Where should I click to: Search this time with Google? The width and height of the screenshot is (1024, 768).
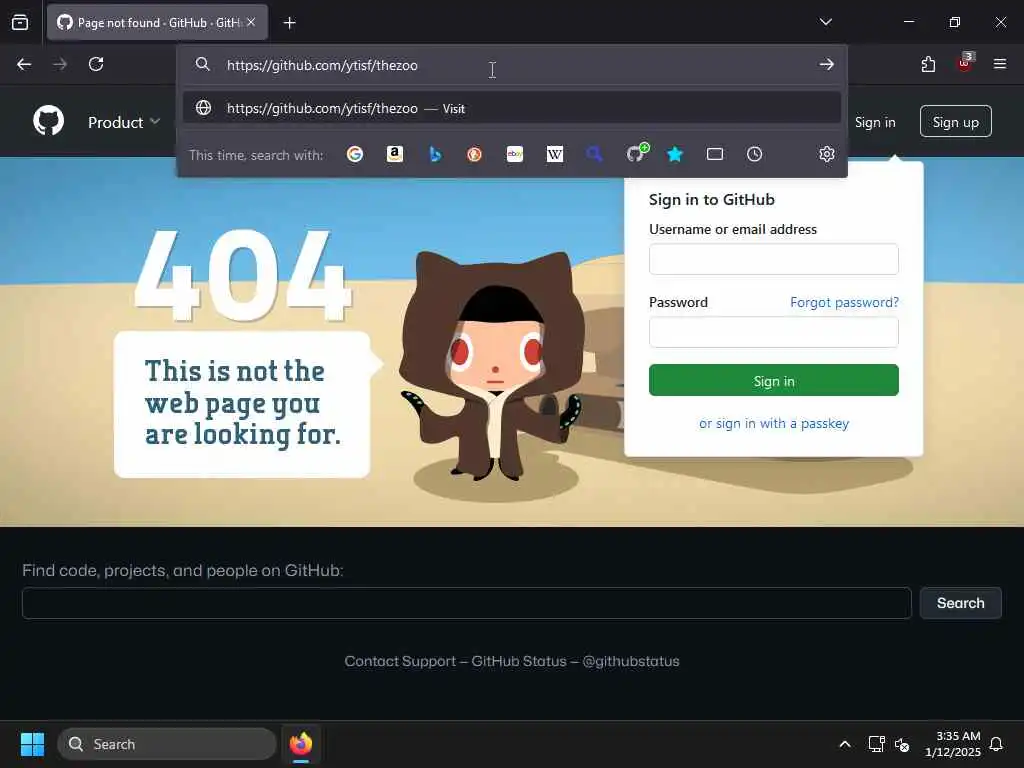[355, 154]
